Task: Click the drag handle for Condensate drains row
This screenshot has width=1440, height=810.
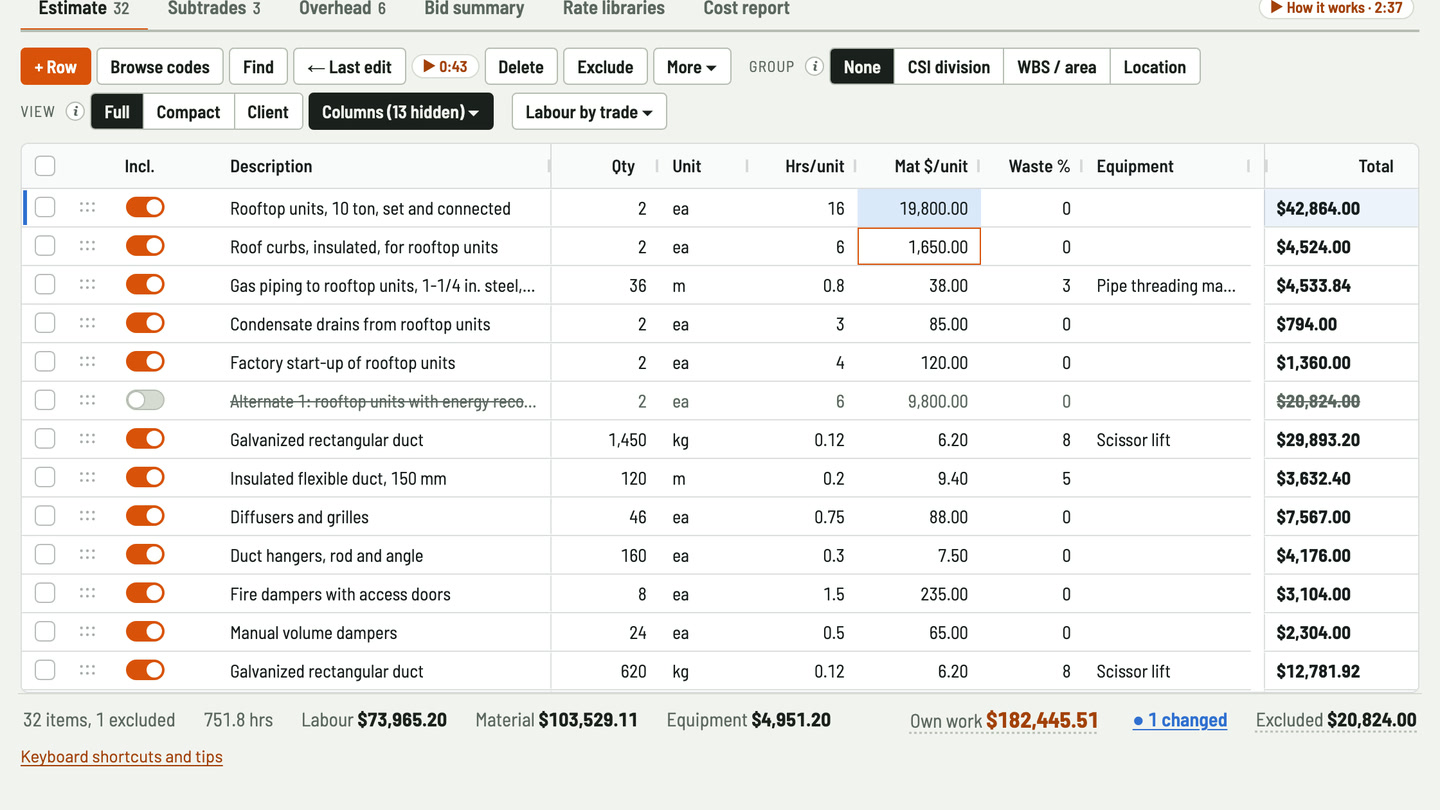Action: (87, 323)
